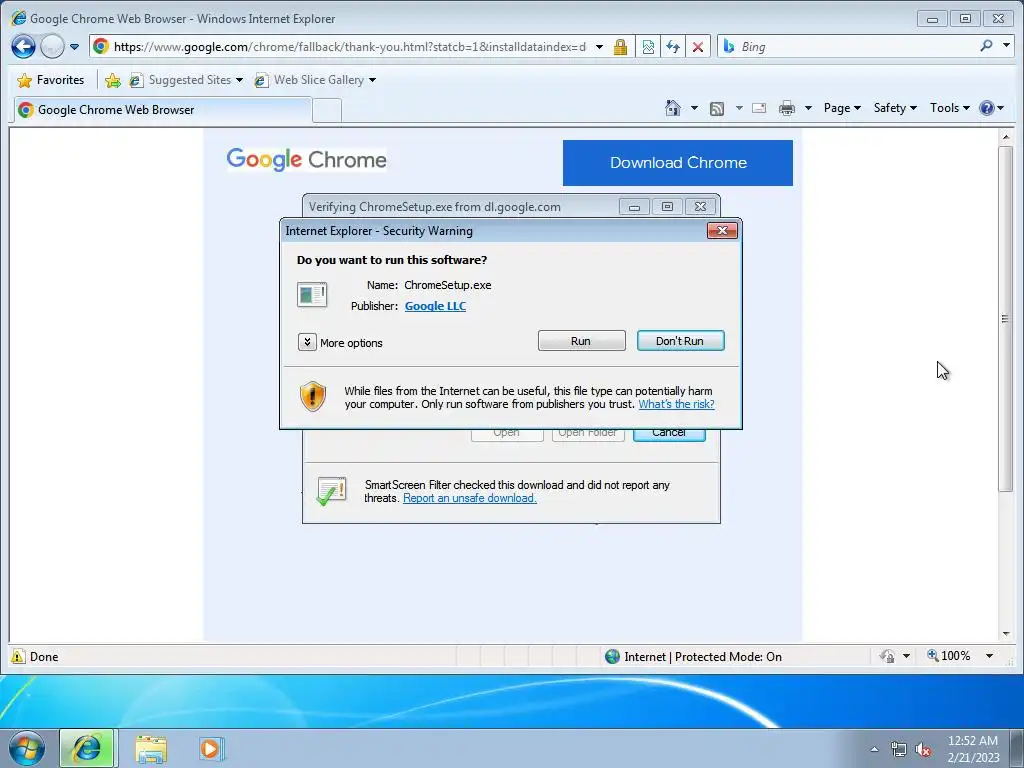Open Report an unsafe download link
Viewport: 1024px width, 768px height.
pos(470,498)
